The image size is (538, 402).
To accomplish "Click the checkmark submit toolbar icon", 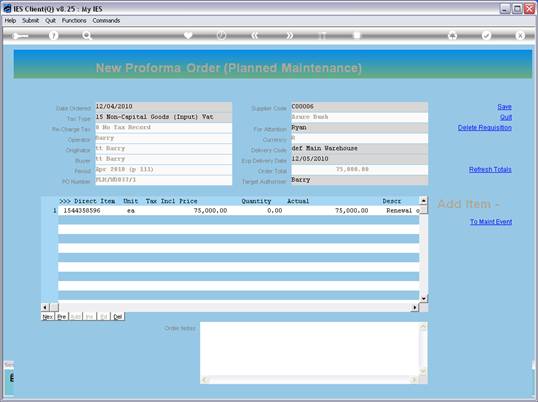I will [486, 35].
